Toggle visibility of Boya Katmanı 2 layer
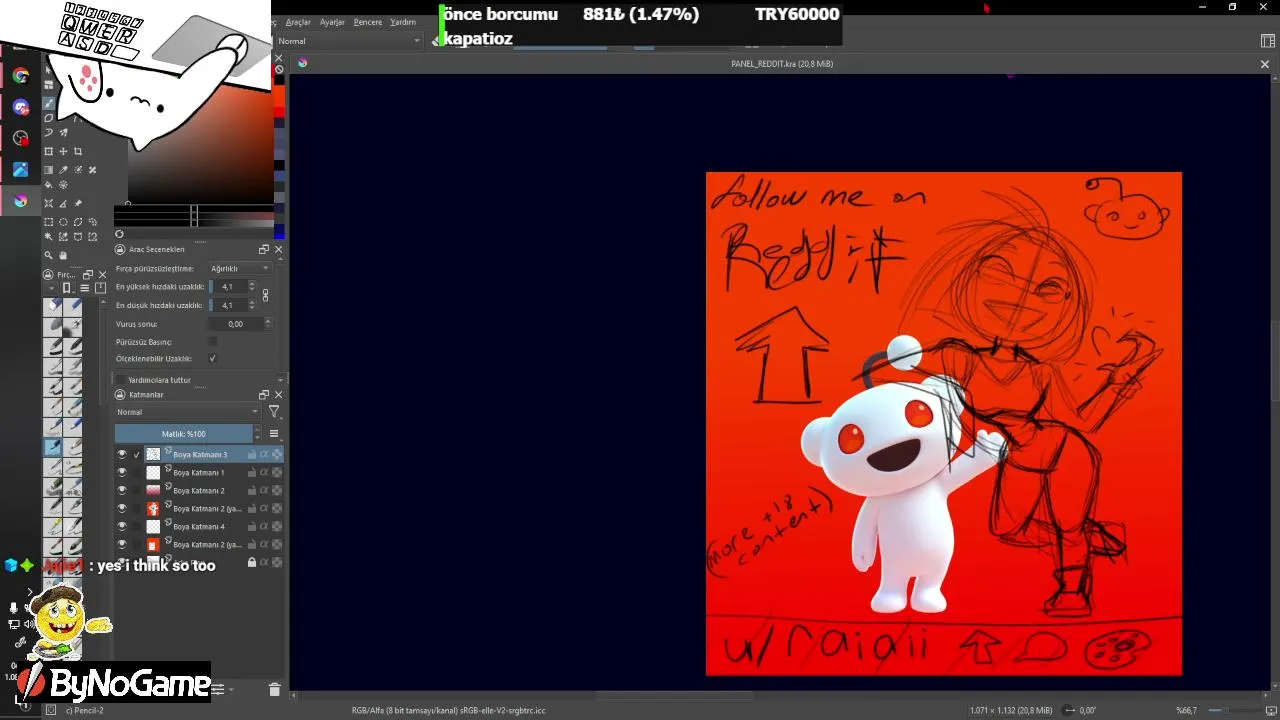1280x720 pixels. click(x=122, y=490)
